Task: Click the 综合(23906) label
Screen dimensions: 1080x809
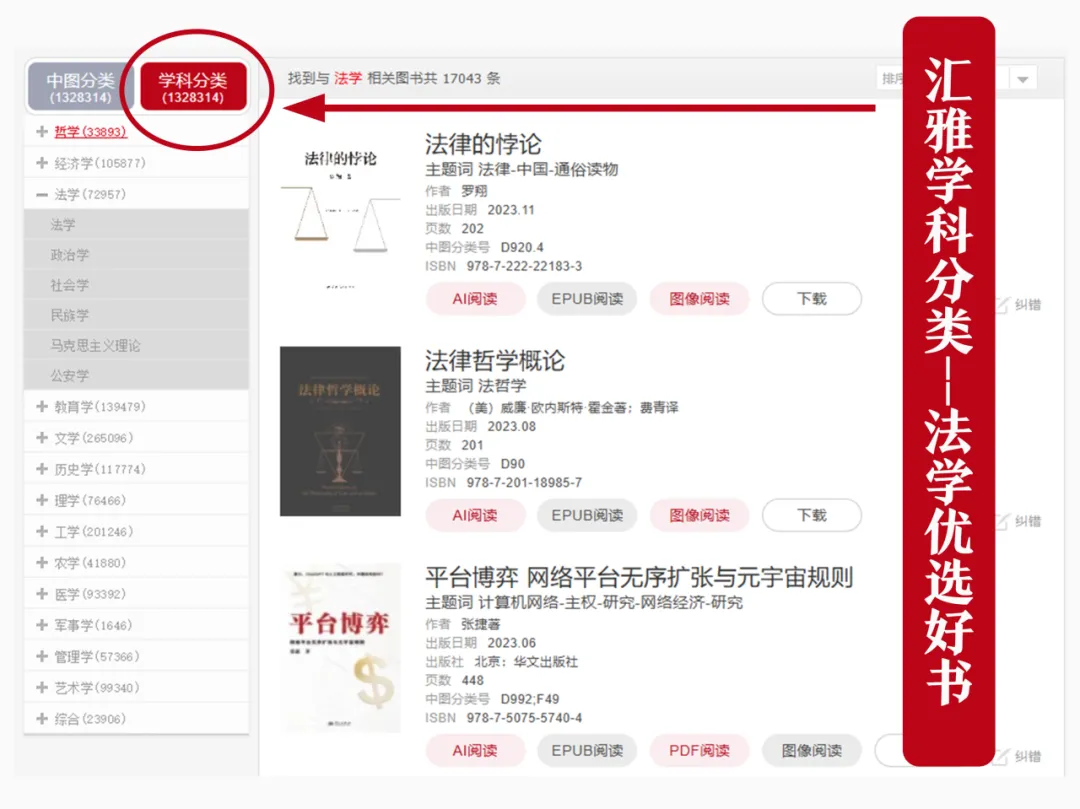Action: click(x=90, y=719)
